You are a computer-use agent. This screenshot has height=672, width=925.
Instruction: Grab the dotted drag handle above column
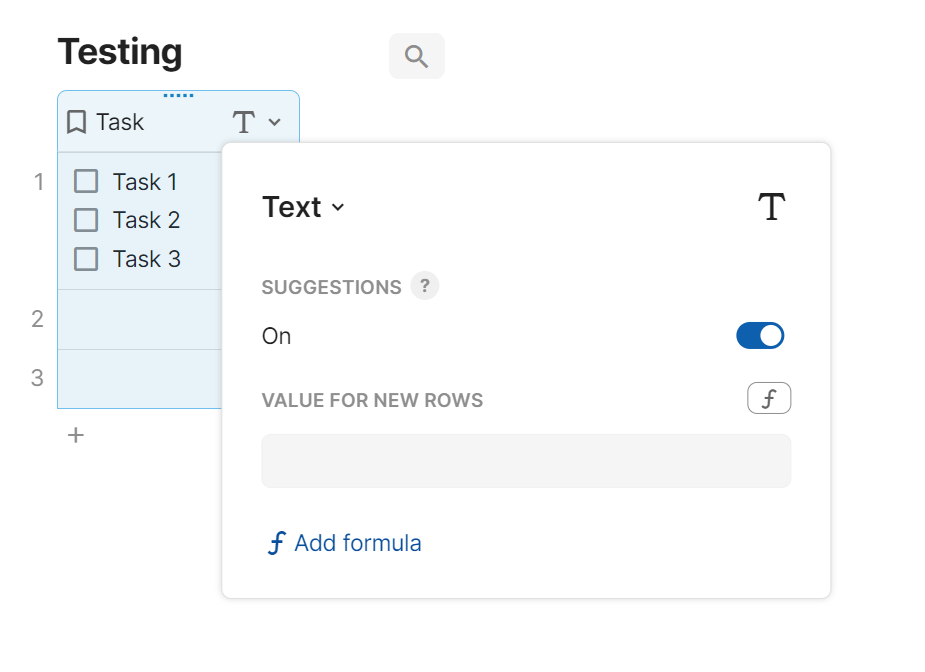(178, 96)
